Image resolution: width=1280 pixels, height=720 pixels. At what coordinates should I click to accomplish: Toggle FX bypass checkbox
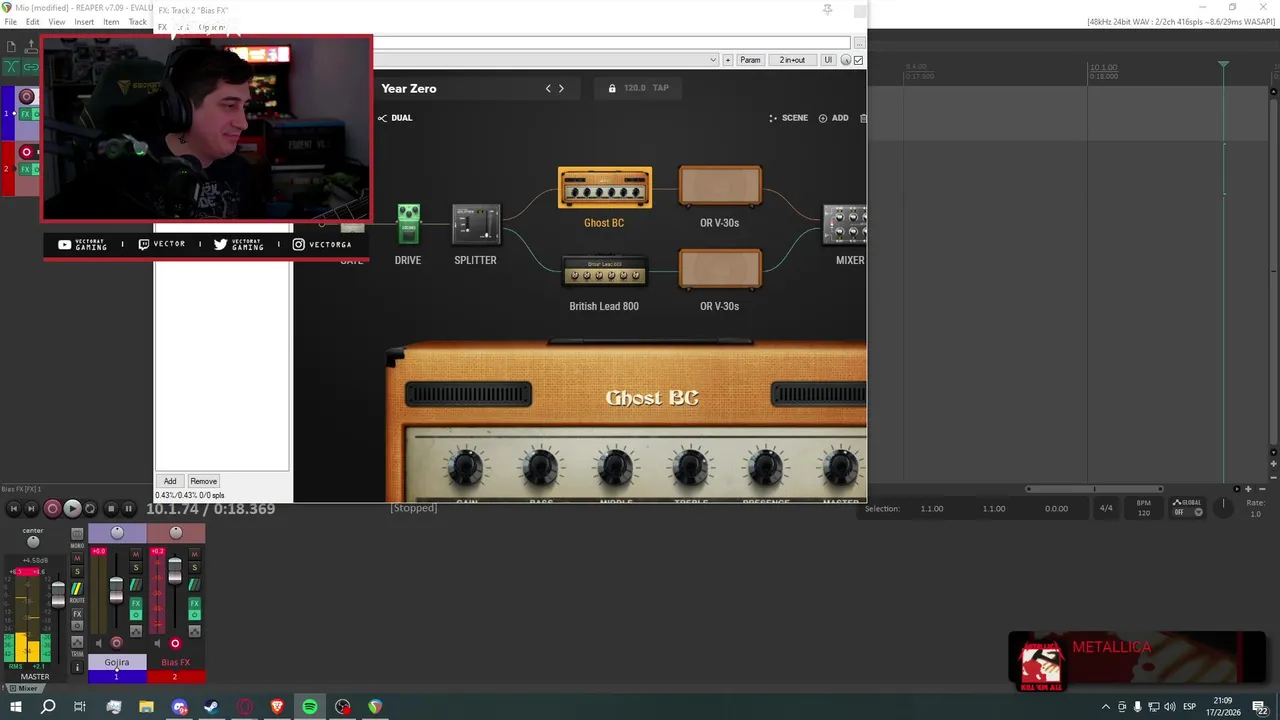click(x=858, y=60)
